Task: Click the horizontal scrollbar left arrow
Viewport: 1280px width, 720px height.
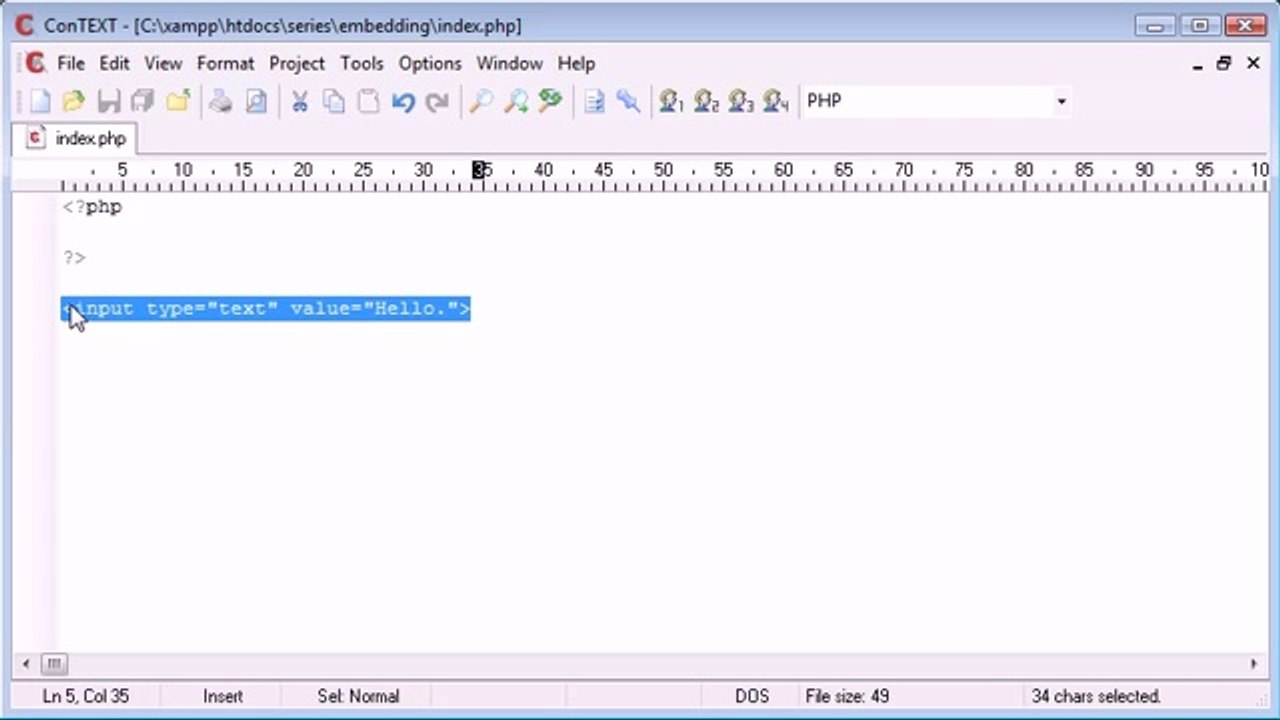Action: pos(26,663)
